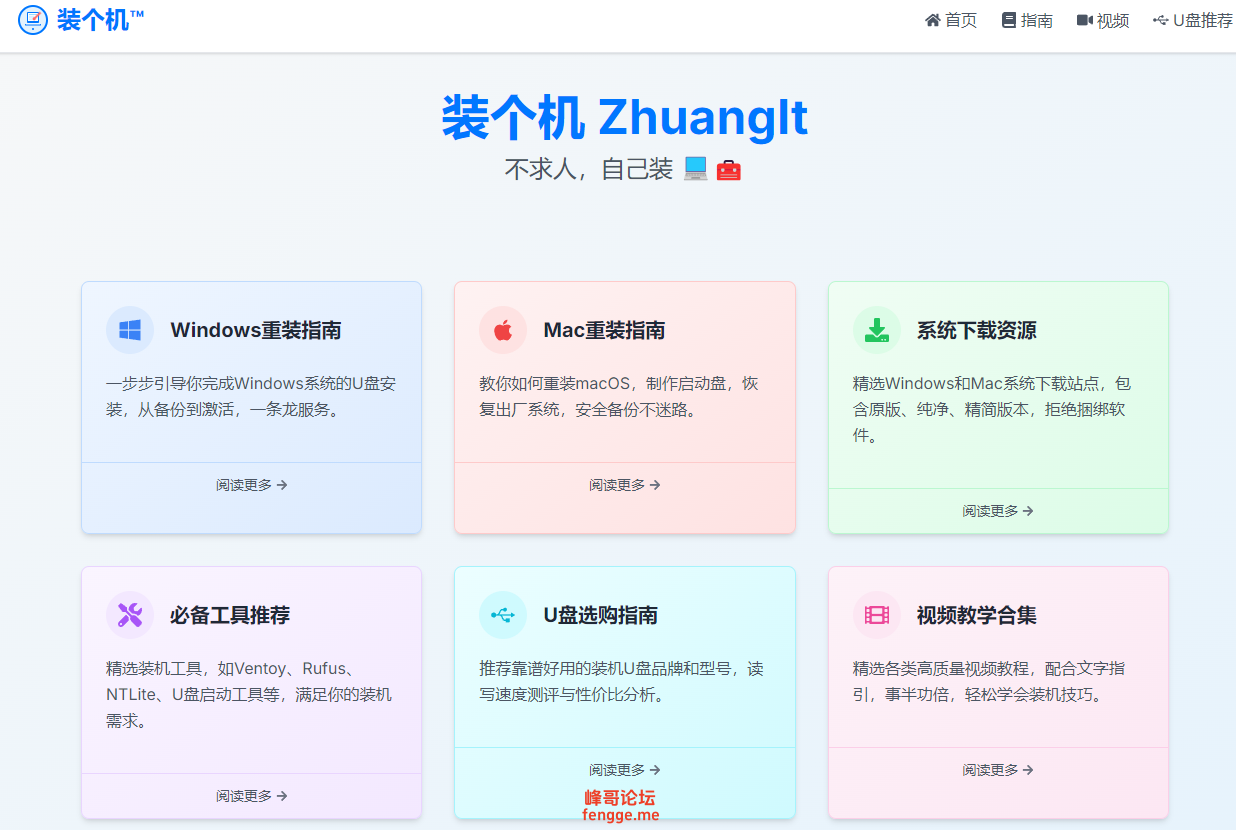Click the 系统下载资源 description text
The width and height of the screenshot is (1236, 830).
pos(992,409)
